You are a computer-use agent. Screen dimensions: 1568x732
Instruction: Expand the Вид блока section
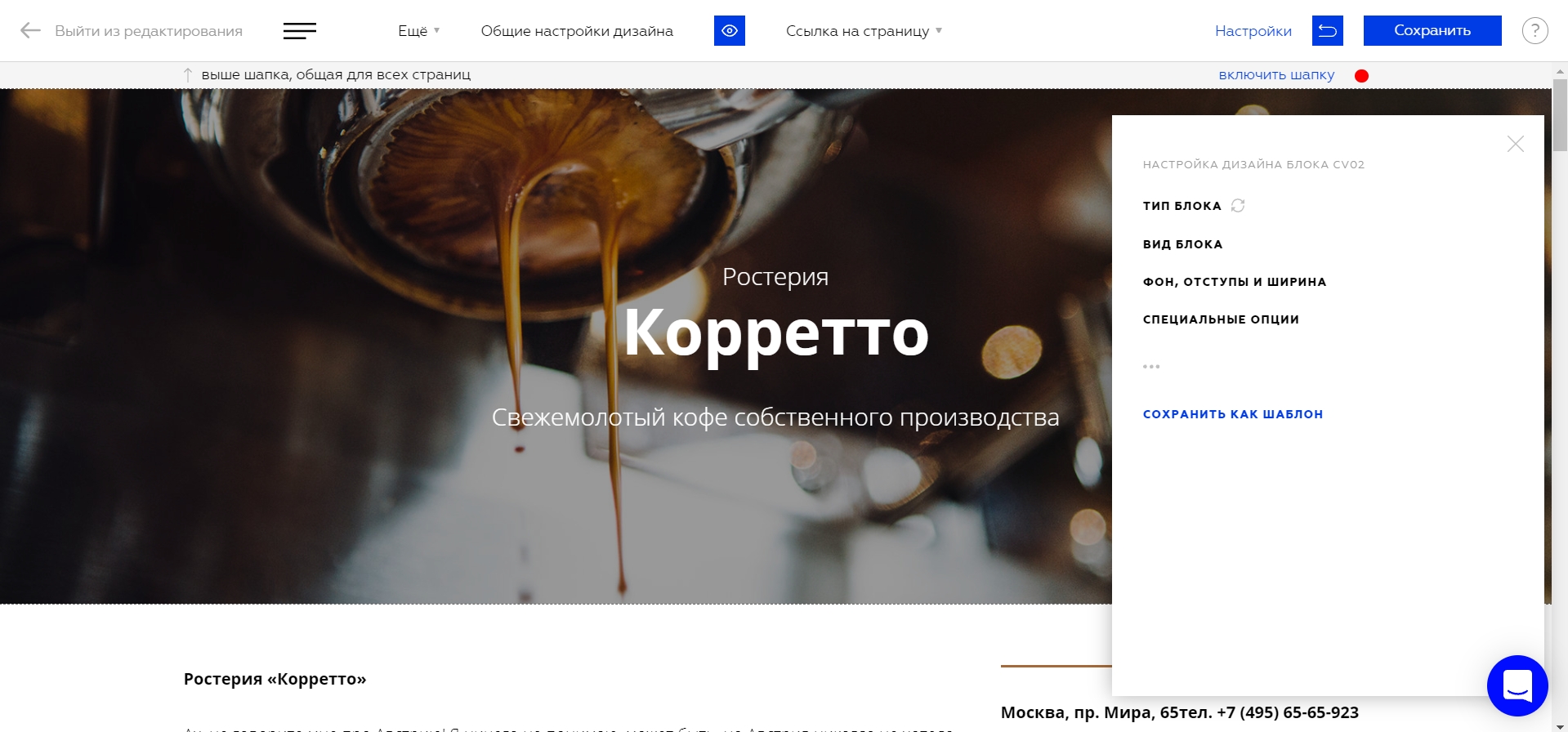[1182, 244]
